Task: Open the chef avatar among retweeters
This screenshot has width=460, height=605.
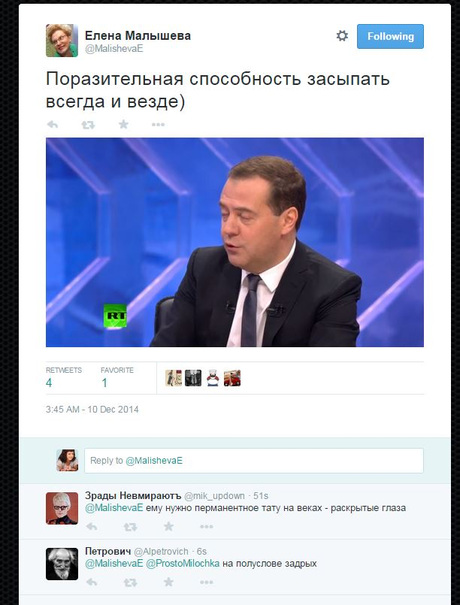Action: pos(213,378)
